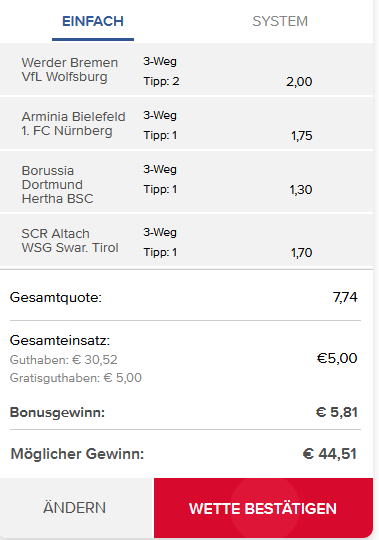Click Tipp: 2 on Werder Bremen bet
The width and height of the screenshot is (379, 540).
pyautogui.click(x=161, y=81)
